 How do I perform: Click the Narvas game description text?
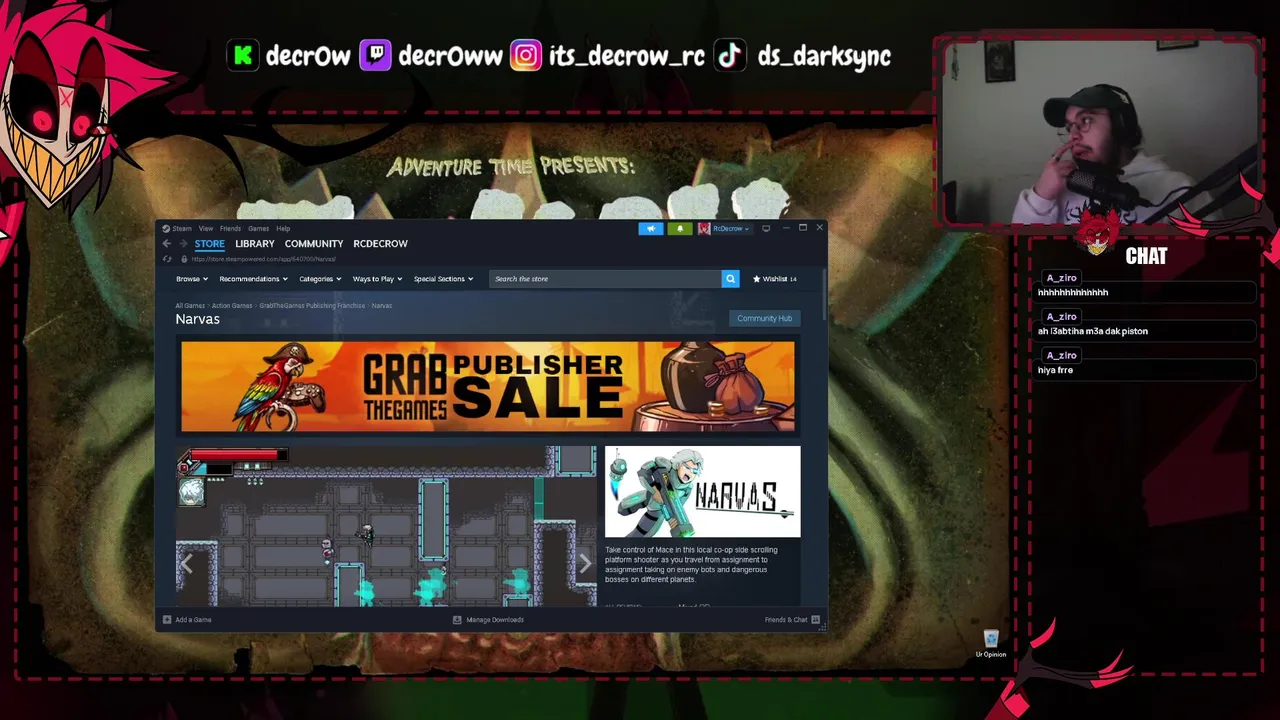pos(692,565)
